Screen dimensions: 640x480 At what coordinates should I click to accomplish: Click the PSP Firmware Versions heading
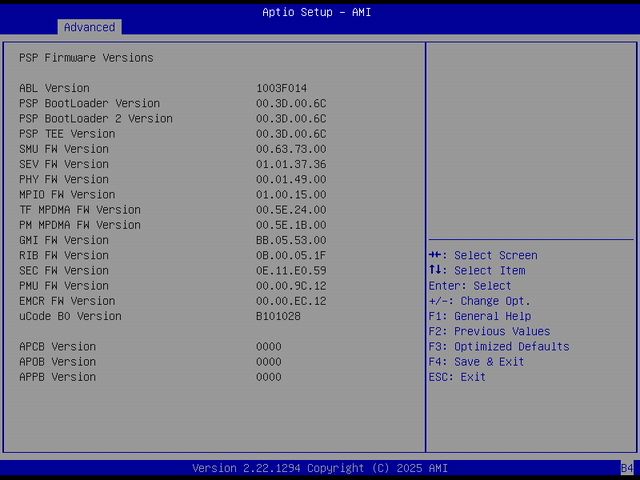(86, 58)
